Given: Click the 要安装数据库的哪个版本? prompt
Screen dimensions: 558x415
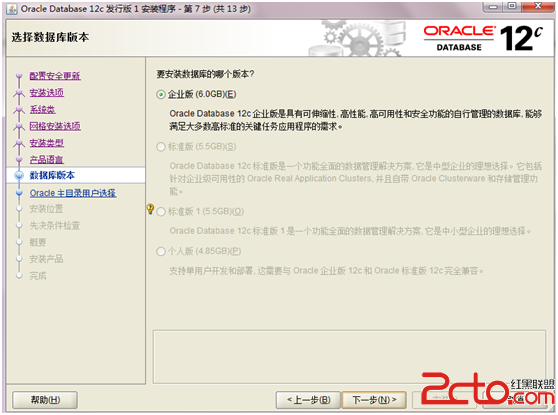Looking at the screenshot, I should point(205,74).
